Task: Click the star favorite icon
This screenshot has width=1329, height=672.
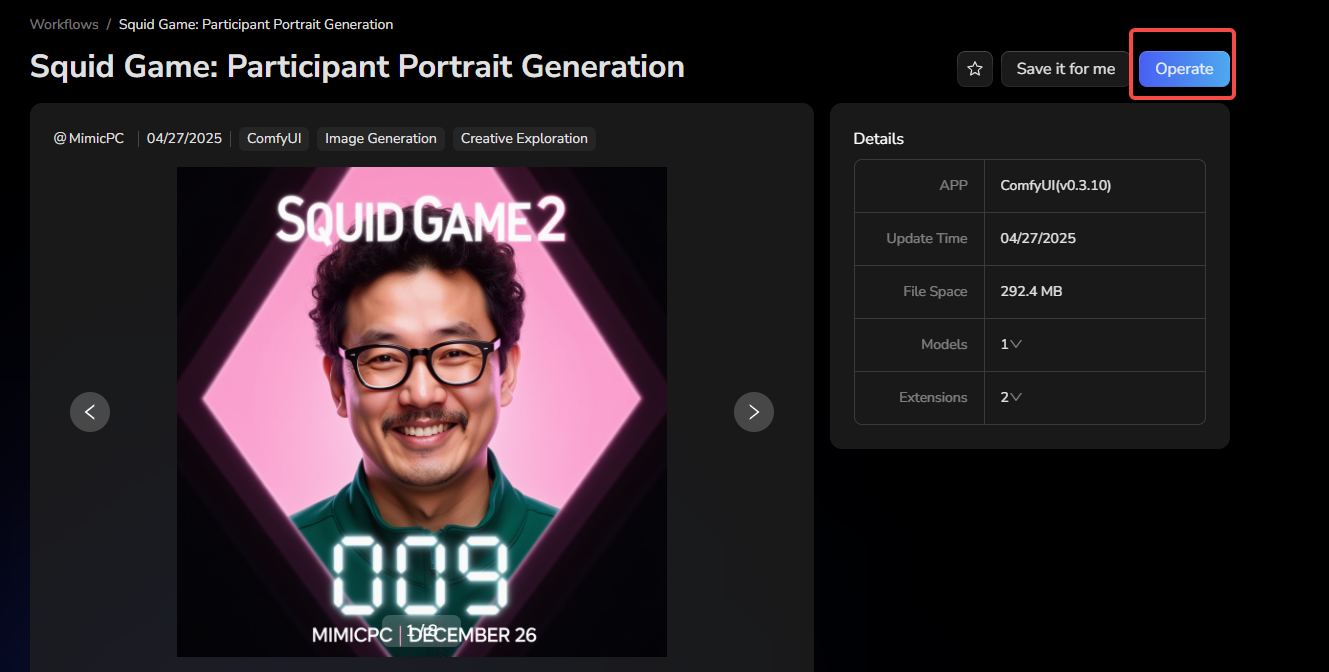Action: click(x=974, y=69)
